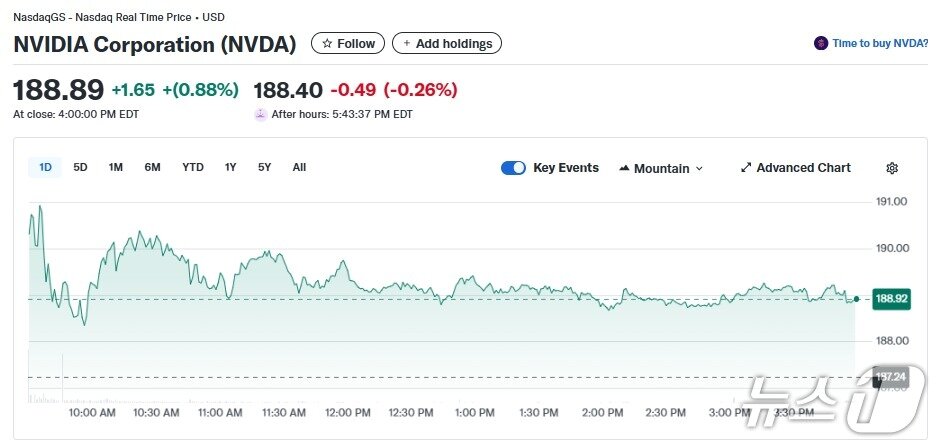Screen dimensions: 939x447
Task: Switch to the 5D range tab
Action: click(x=81, y=168)
